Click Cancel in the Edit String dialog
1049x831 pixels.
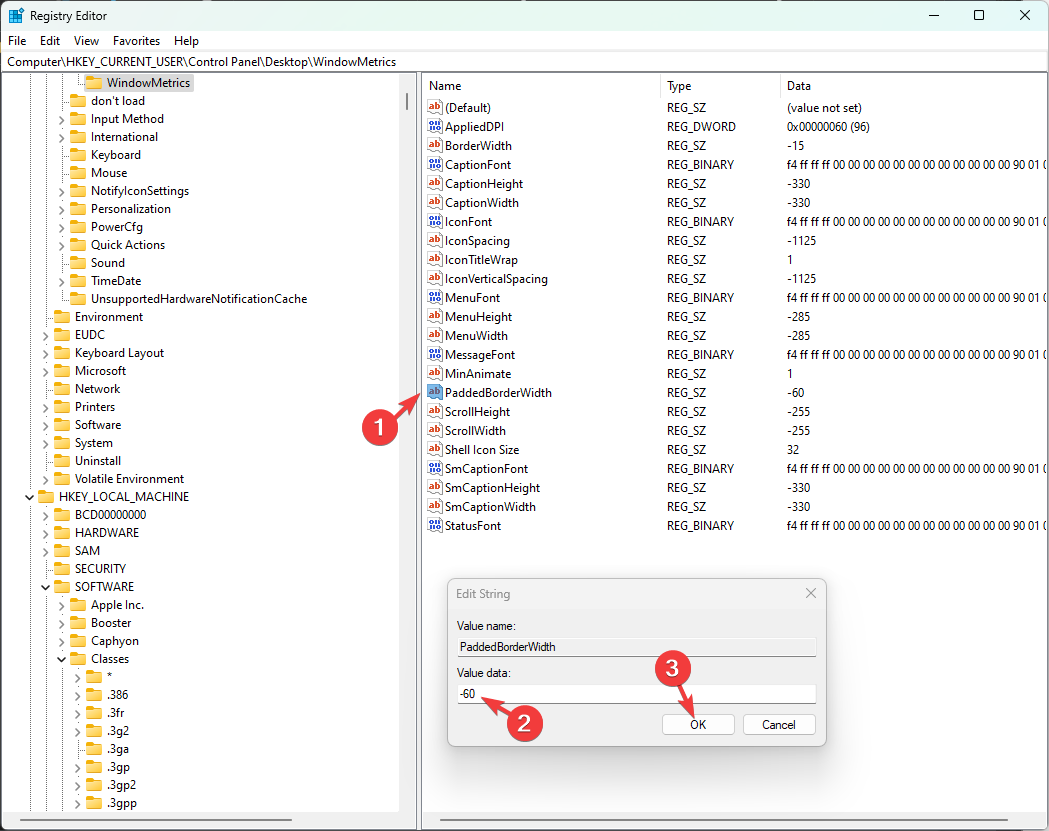point(778,724)
